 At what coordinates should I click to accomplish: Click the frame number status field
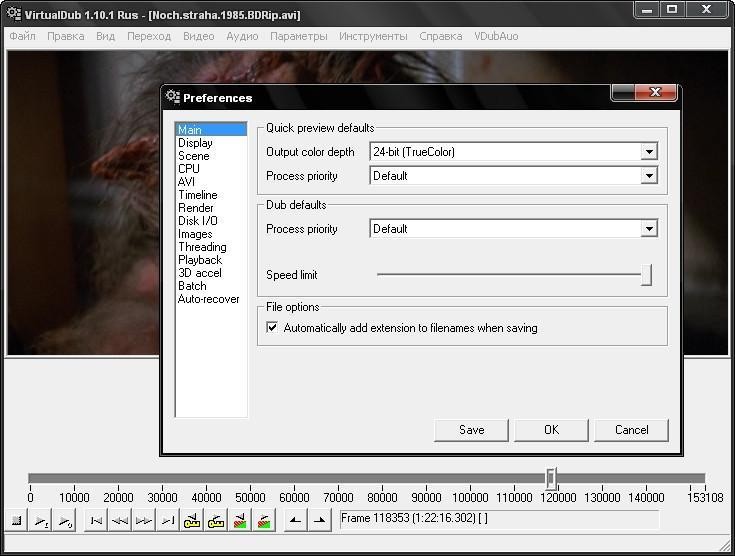click(499, 518)
